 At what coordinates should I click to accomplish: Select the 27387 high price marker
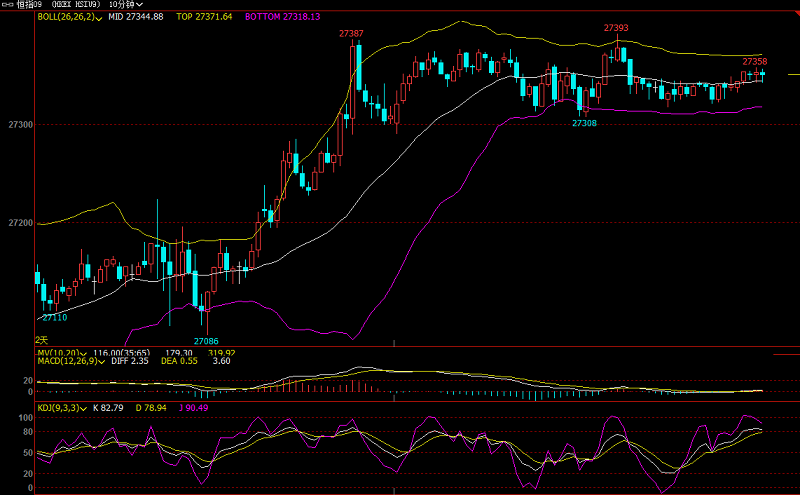[x=351, y=34]
